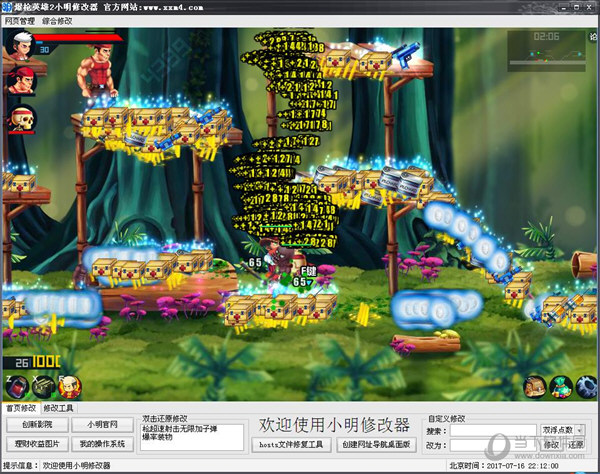Click the 小明官网 button

[102, 425]
